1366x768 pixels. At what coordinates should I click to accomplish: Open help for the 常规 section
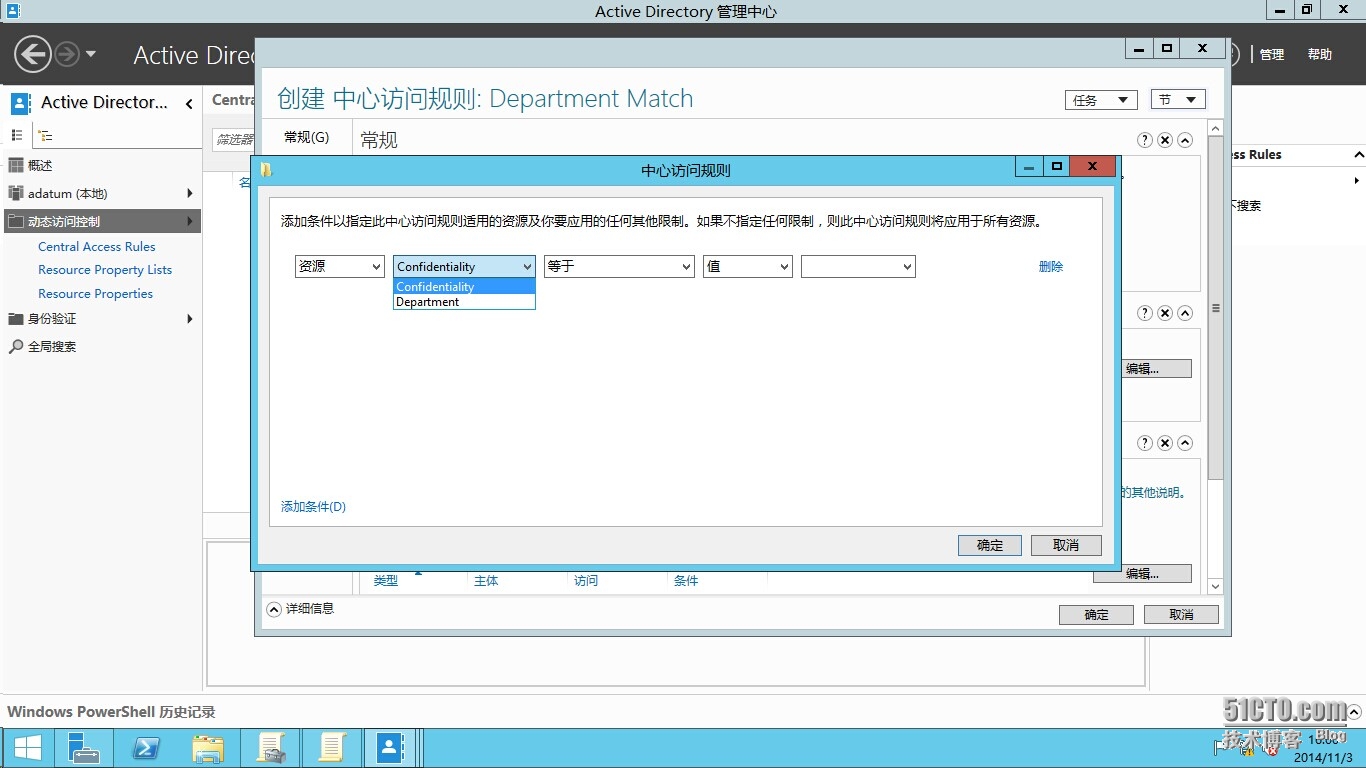pos(1145,140)
